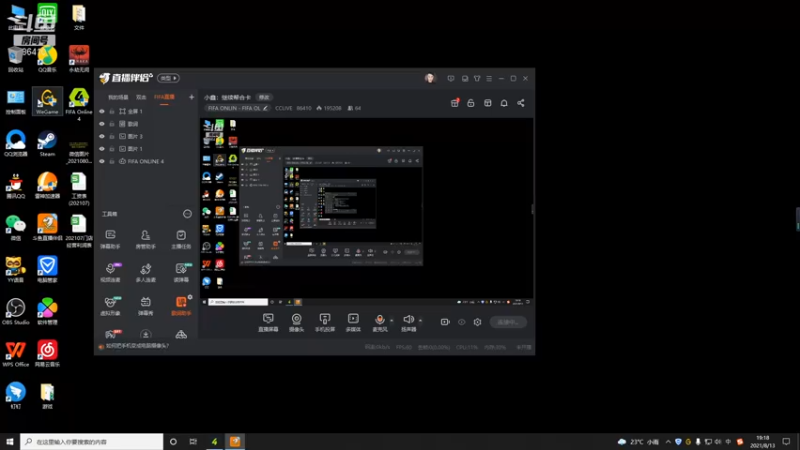Expand the speaker options arrow

[420, 321]
